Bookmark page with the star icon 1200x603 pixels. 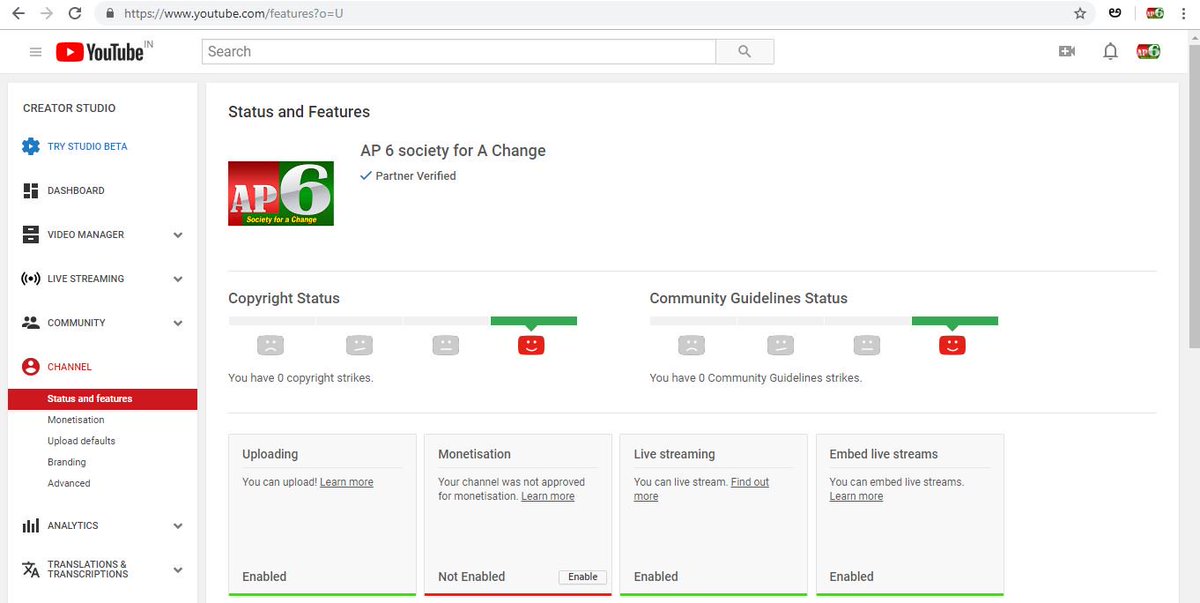click(1080, 14)
